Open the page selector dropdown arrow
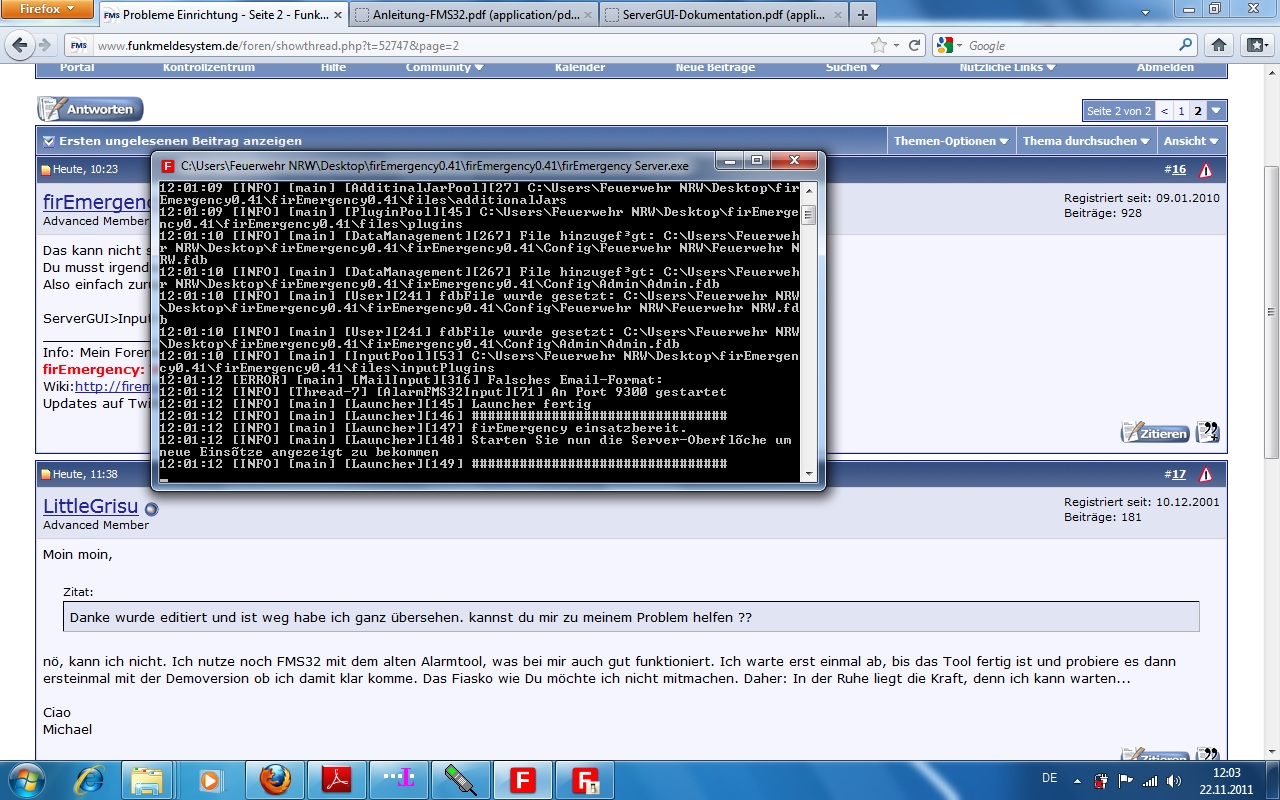Screen dimensions: 1280x800 [x=1216, y=111]
